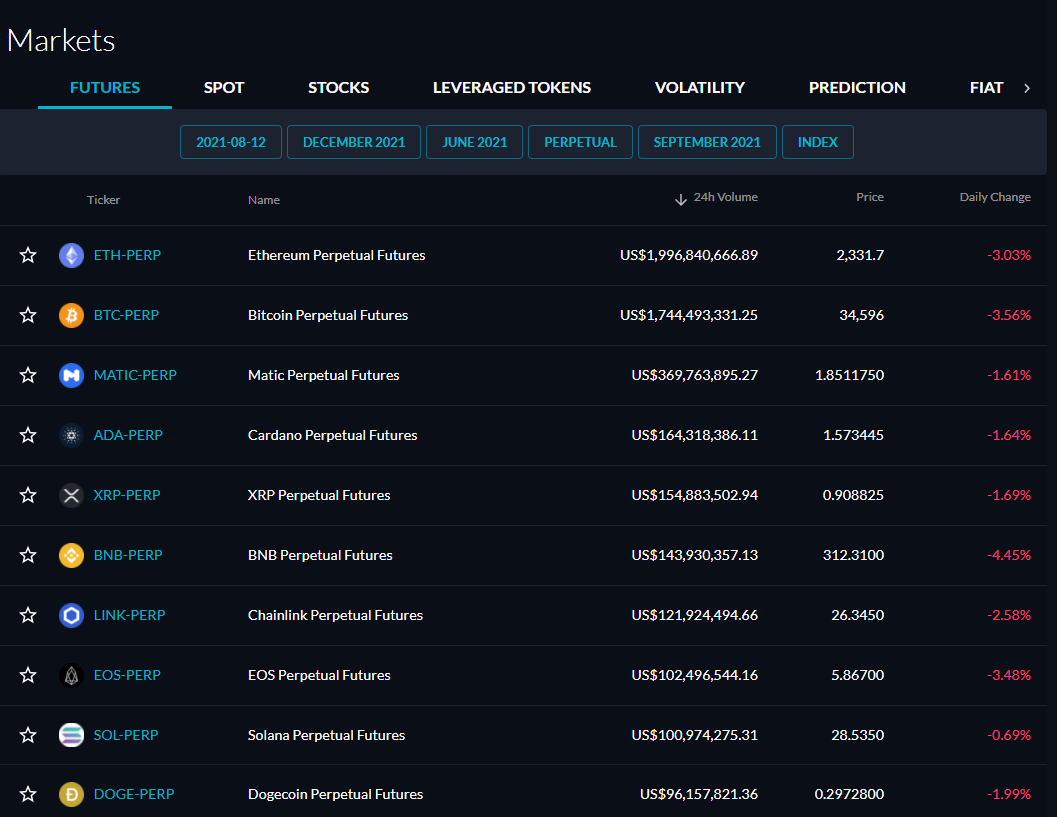Click volume value US$369,763,895.27
This screenshot has height=817, width=1057.
pos(694,375)
